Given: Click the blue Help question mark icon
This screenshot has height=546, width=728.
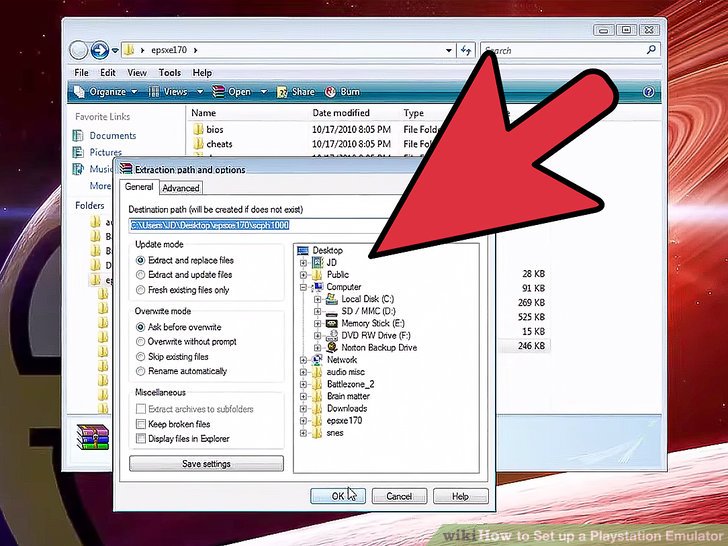Looking at the screenshot, I should (649, 92).
